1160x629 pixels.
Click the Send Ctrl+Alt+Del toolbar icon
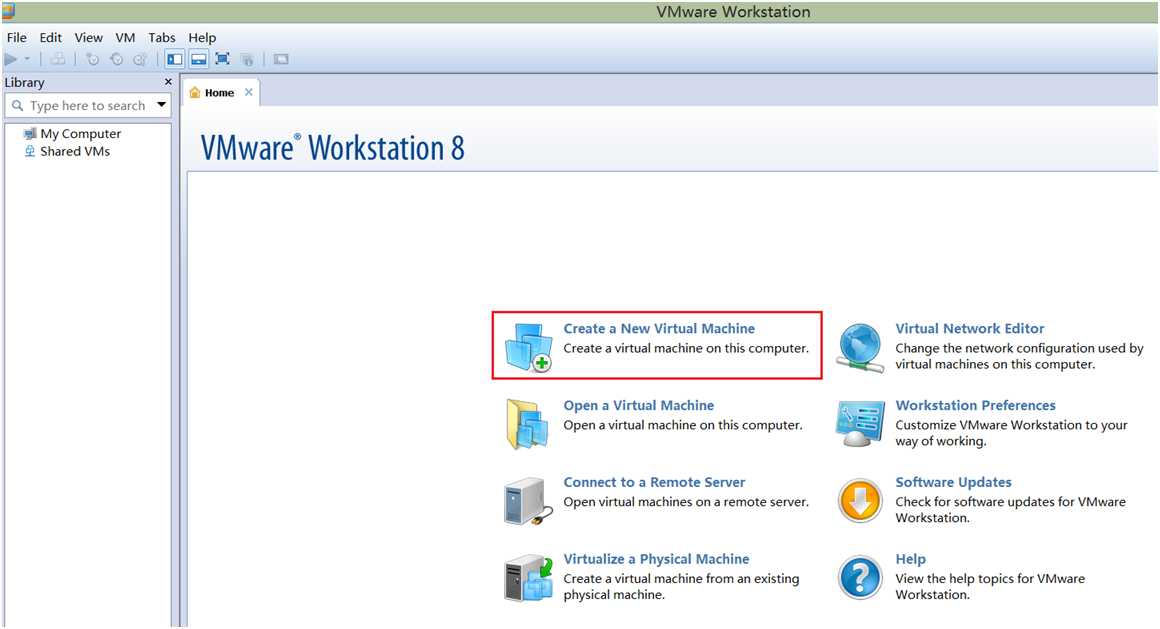(x=58, y=59)
